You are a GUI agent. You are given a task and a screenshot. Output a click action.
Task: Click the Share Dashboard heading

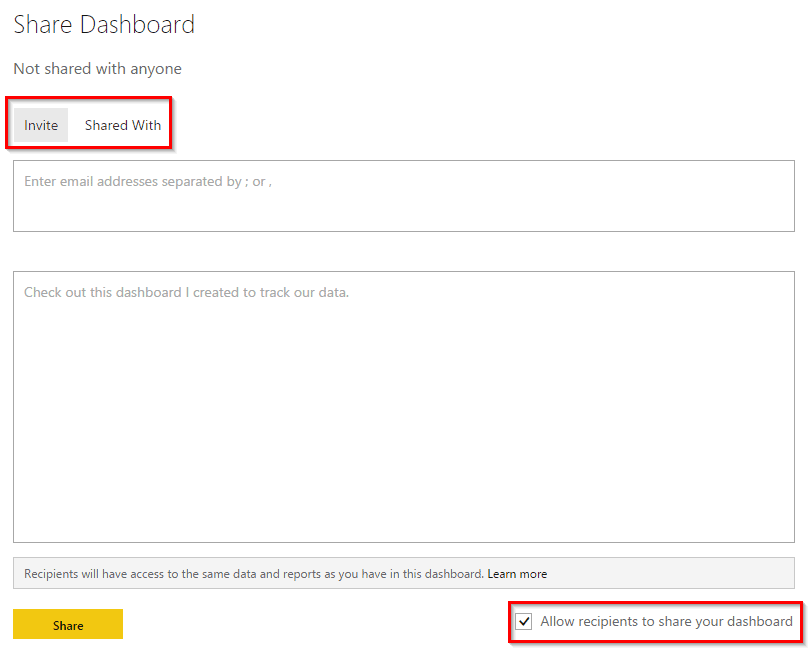coord(104,25)
